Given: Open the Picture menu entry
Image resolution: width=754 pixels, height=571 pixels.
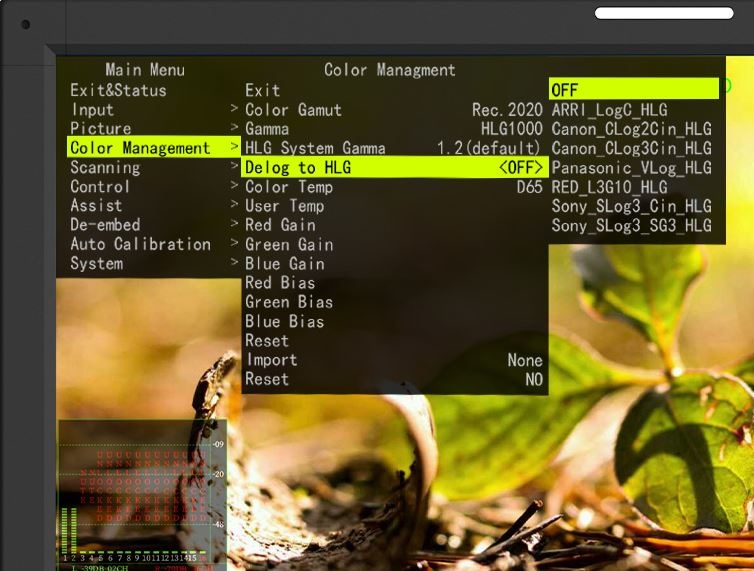Looking at the screenshot, I should [100, 128].
